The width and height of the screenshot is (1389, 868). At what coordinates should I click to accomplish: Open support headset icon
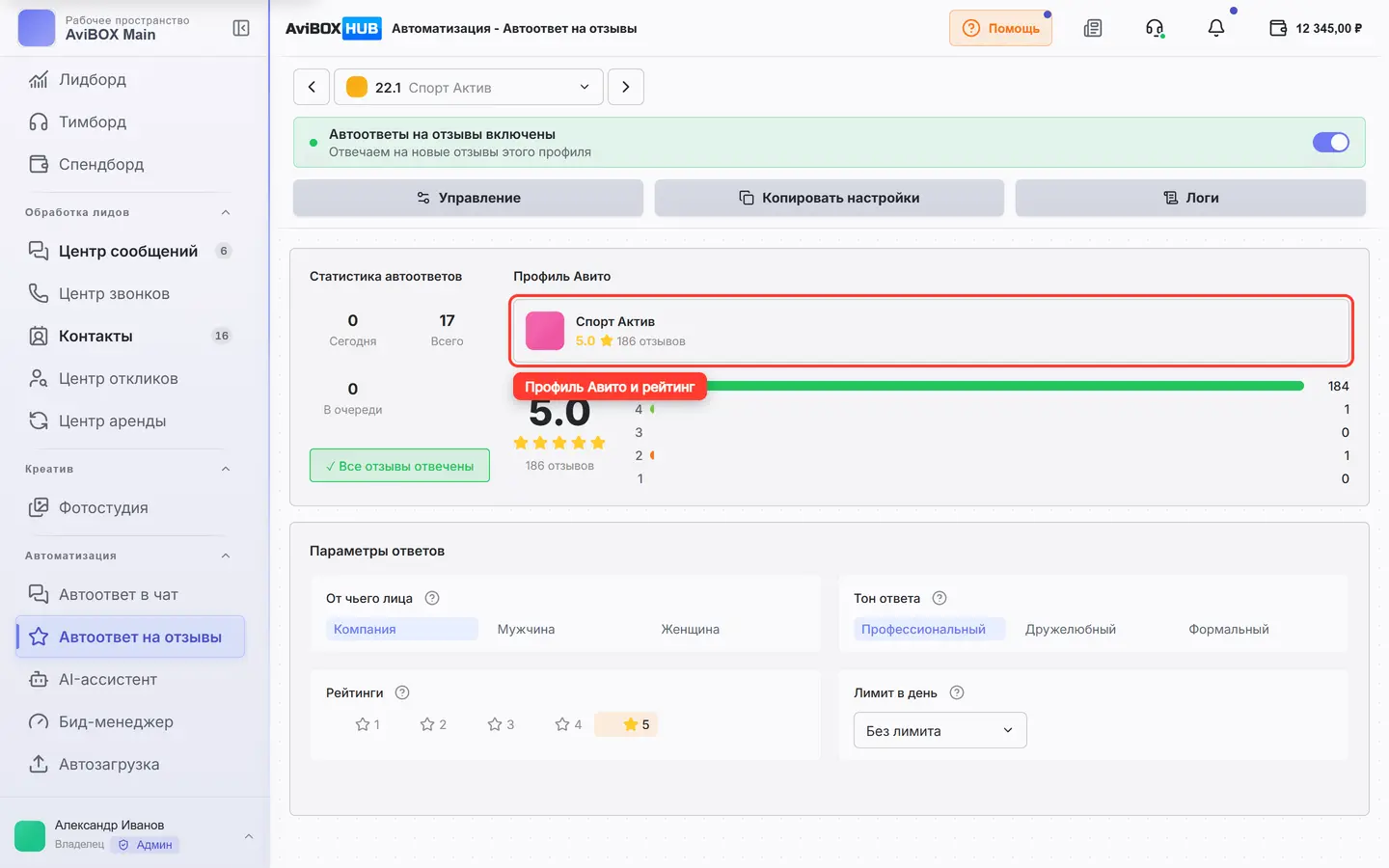click(1155, 28)
